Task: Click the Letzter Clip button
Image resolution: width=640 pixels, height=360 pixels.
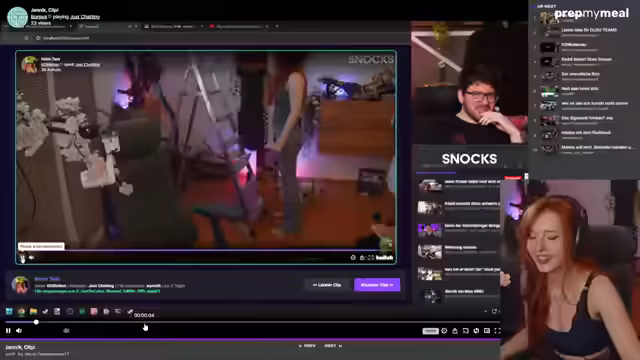Action: [x=327, y=285]
